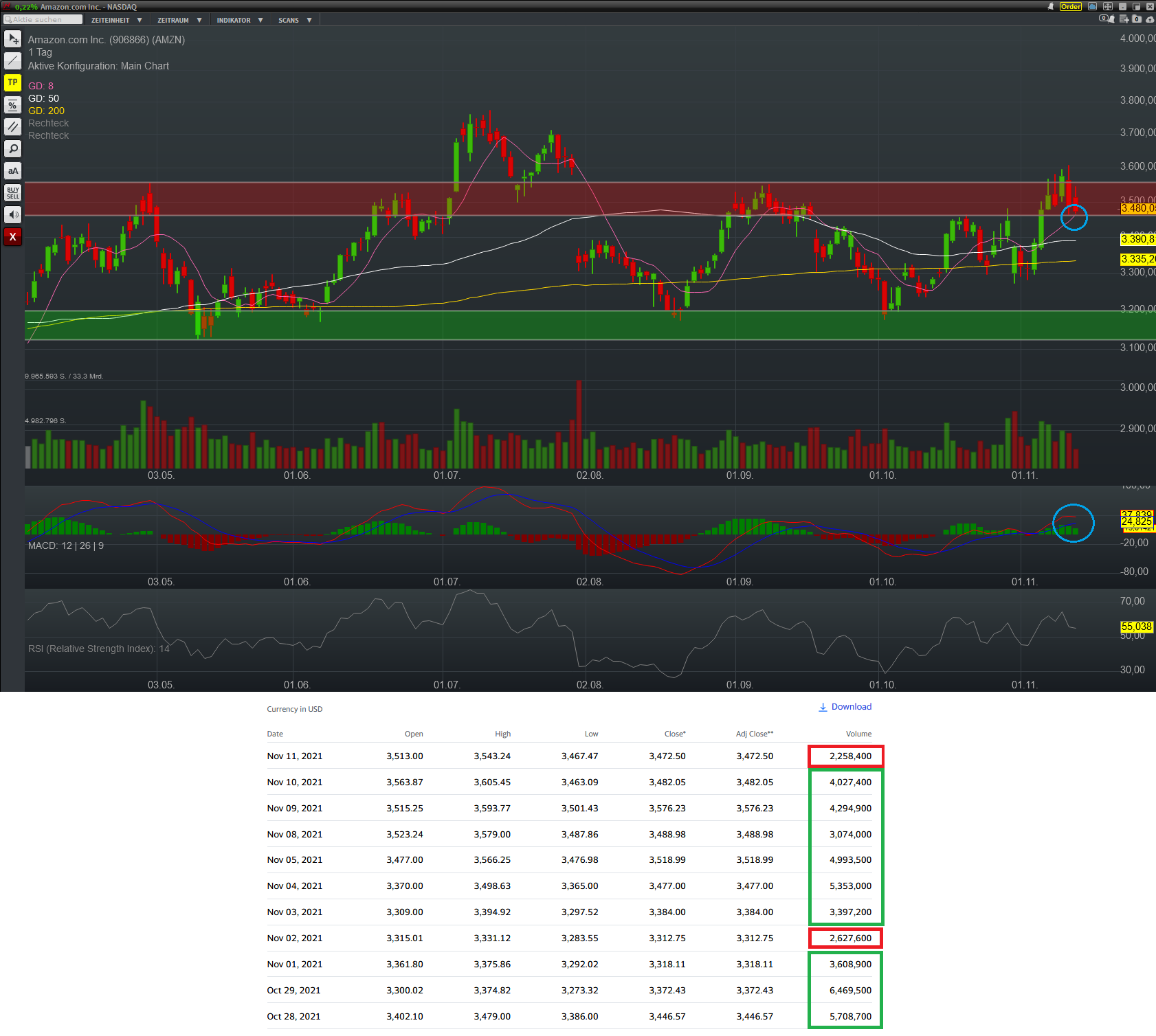Click the 55,038 RSI value label
This screenshot has height=1036, width=1156.
click(1137, 627)
